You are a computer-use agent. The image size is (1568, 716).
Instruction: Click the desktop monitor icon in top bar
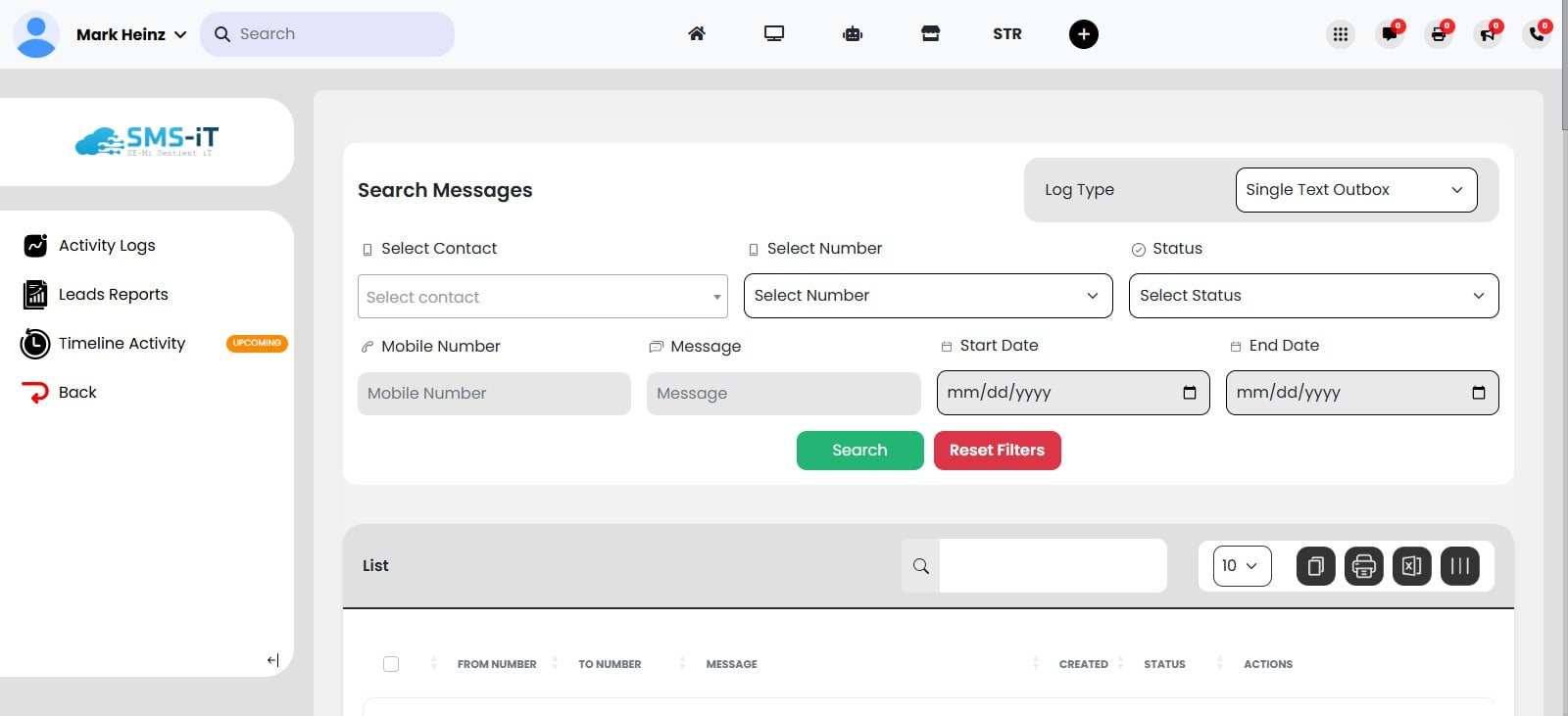[774, 33]
